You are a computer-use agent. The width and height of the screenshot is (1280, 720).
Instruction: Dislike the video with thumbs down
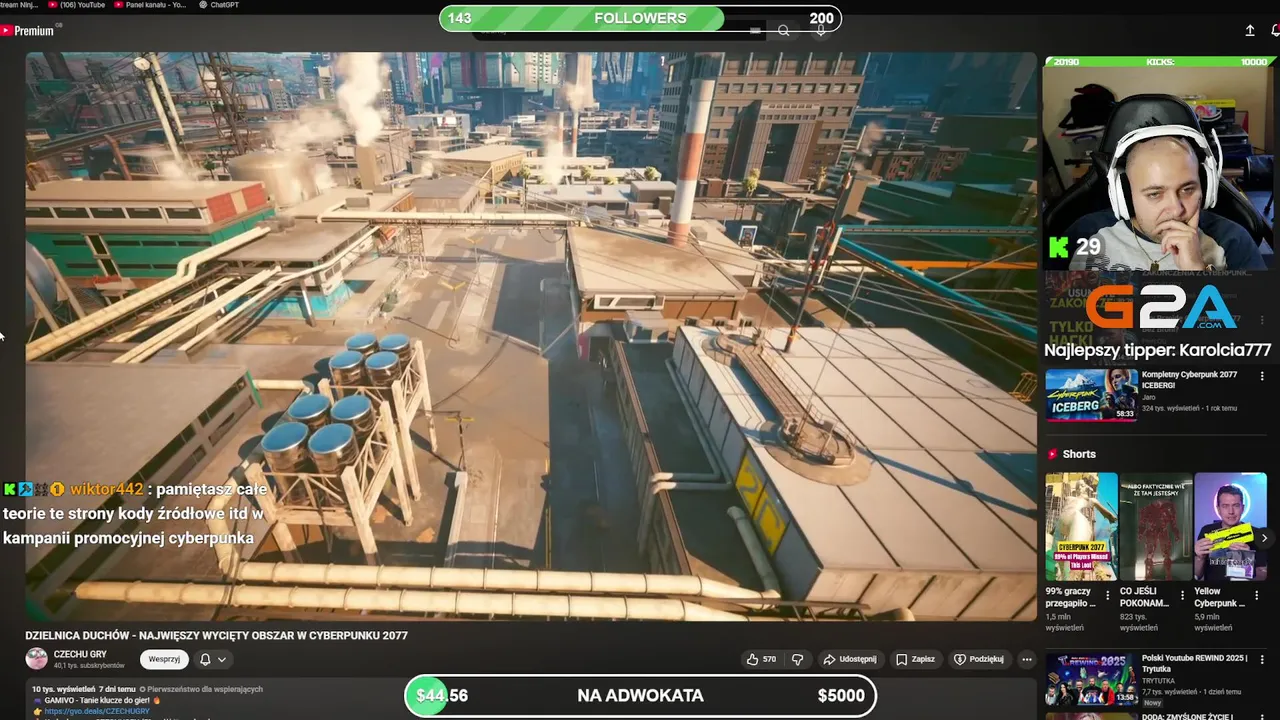point(797,659)
